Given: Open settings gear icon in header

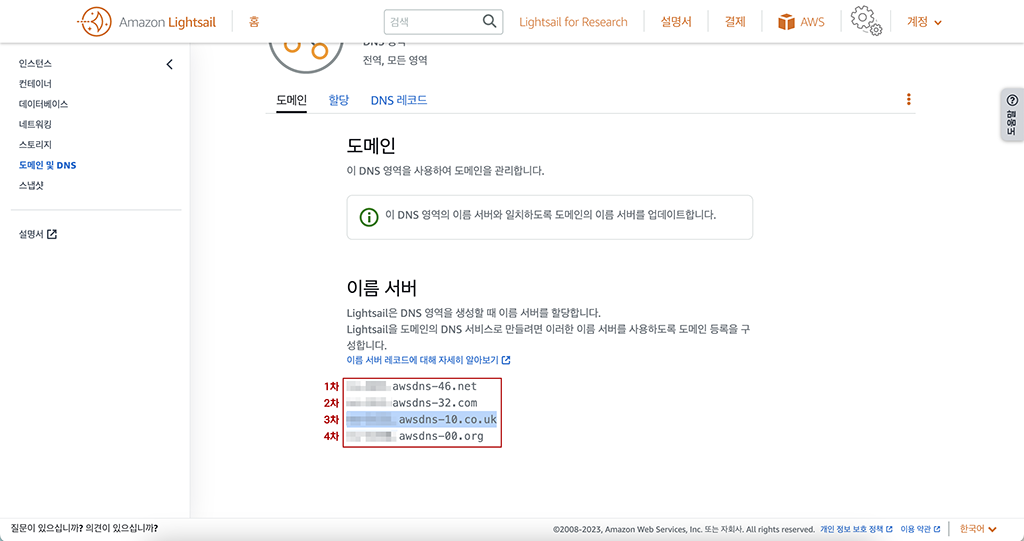Looking at the screenshot, I should point(866,22).
